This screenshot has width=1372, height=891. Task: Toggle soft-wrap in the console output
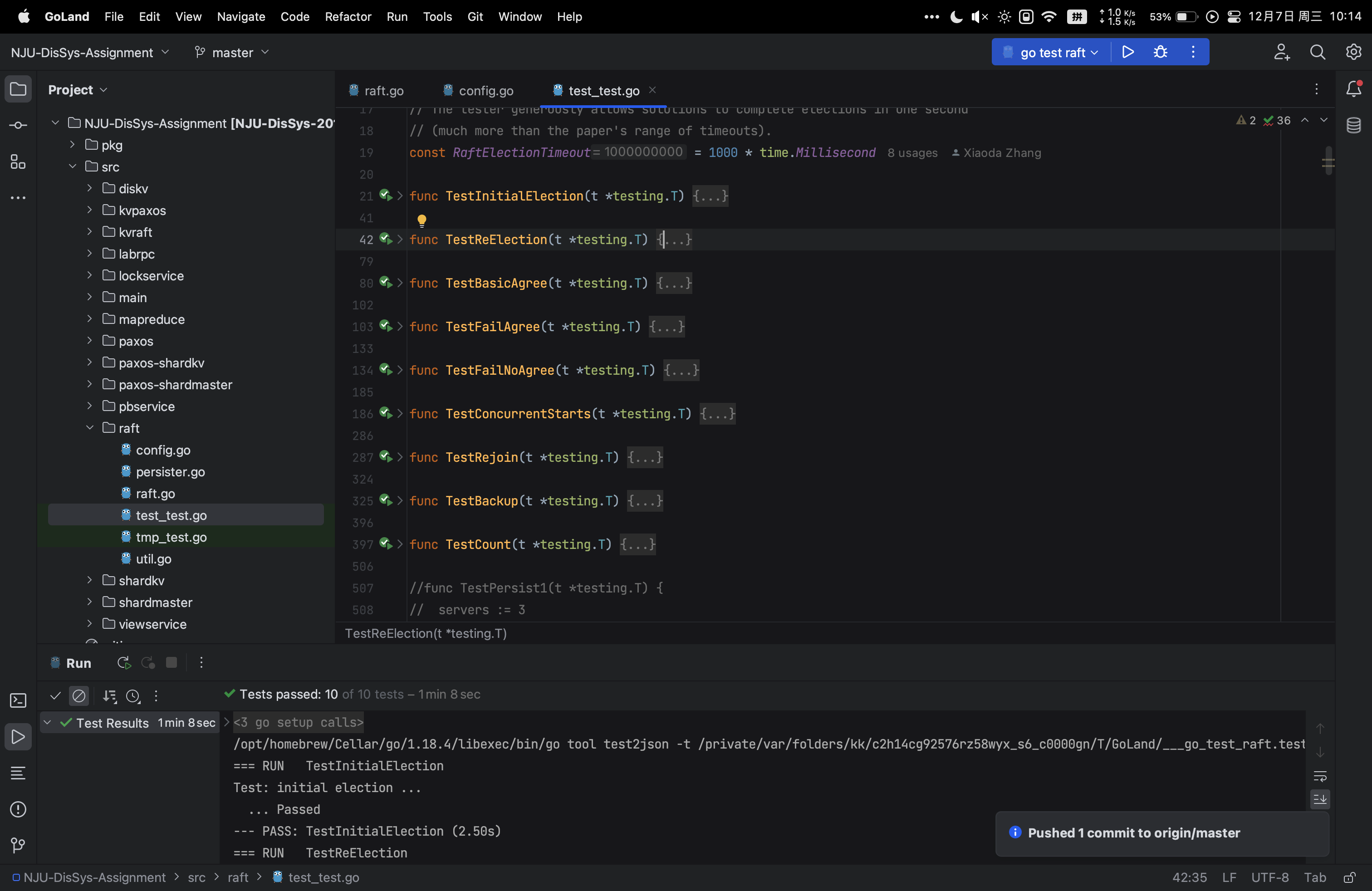[x=1319, y=776]
